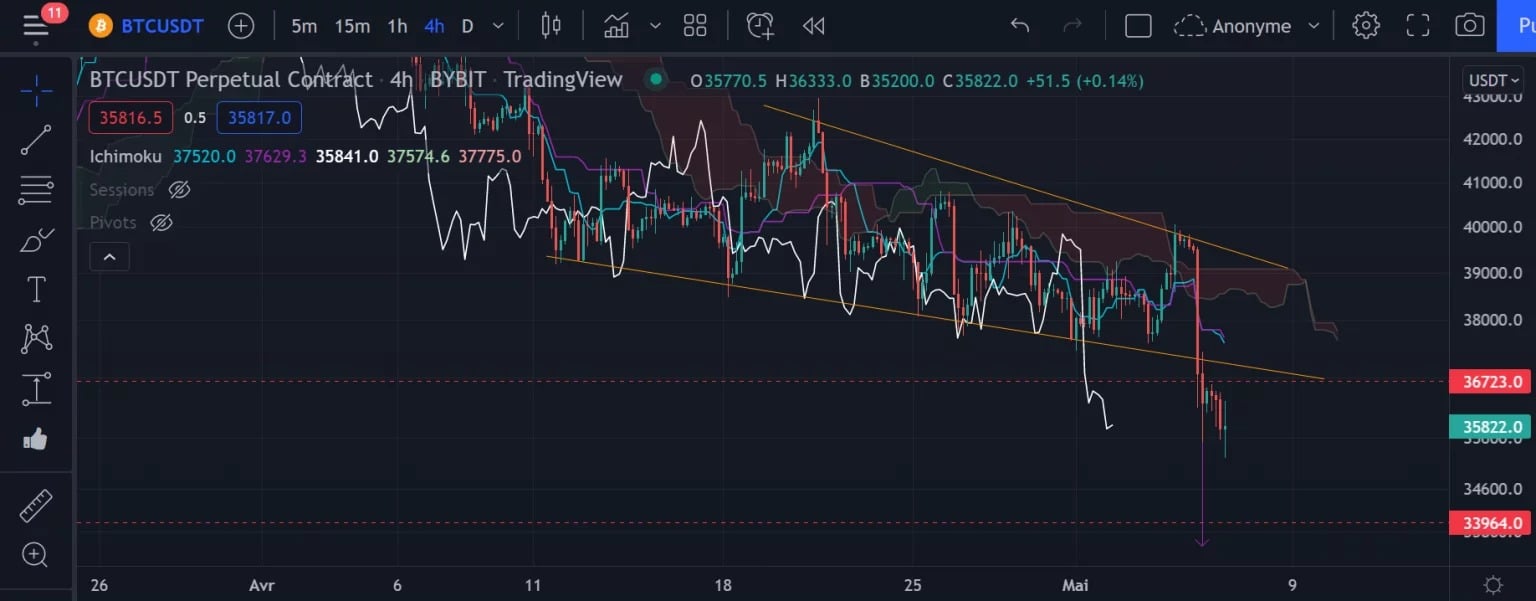The height and width of the screenshot is (601, 1536).
Task: Undo the last chart action
Action: click(1019, 26)
